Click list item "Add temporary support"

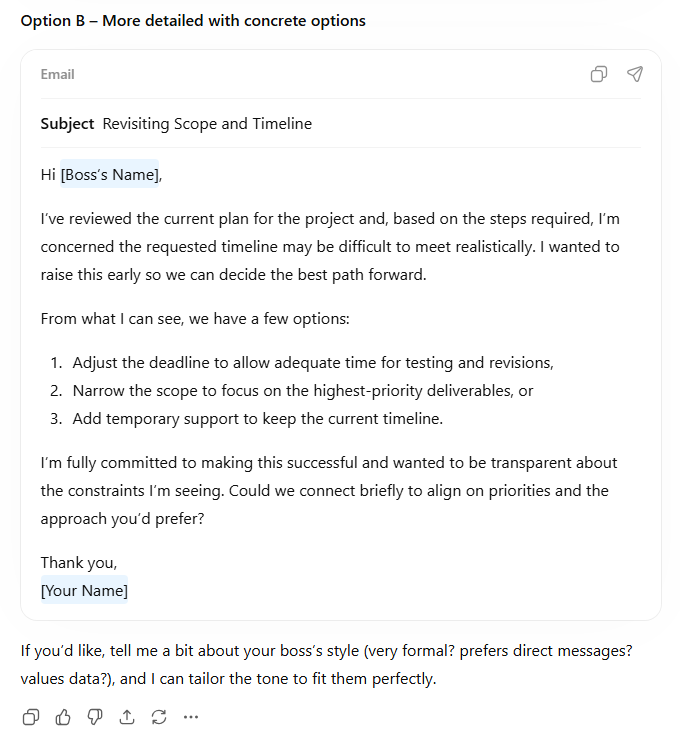(x=257, y=419)
